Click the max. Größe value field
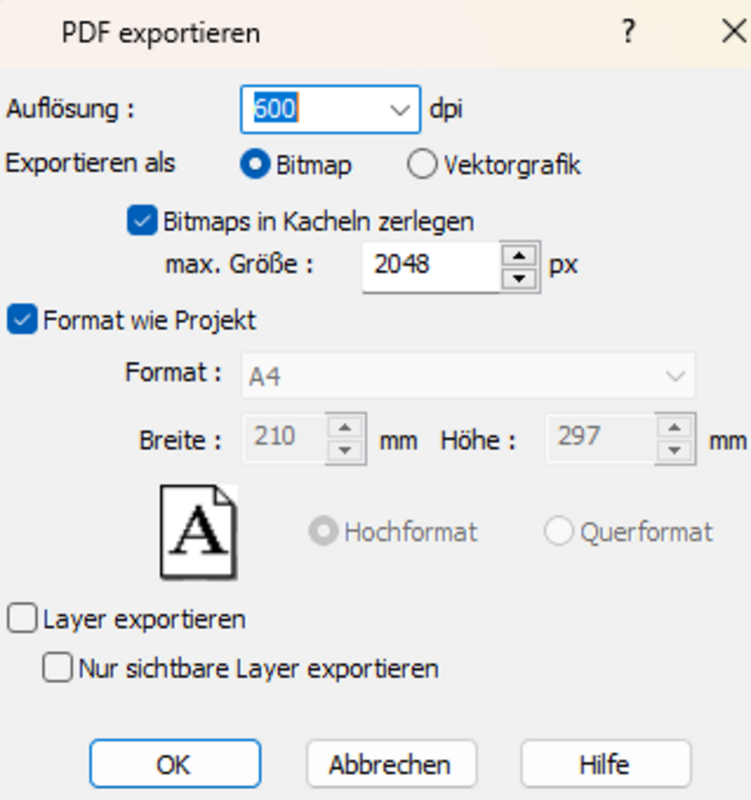Screen dimensions: 751x800 click(430, 265)
